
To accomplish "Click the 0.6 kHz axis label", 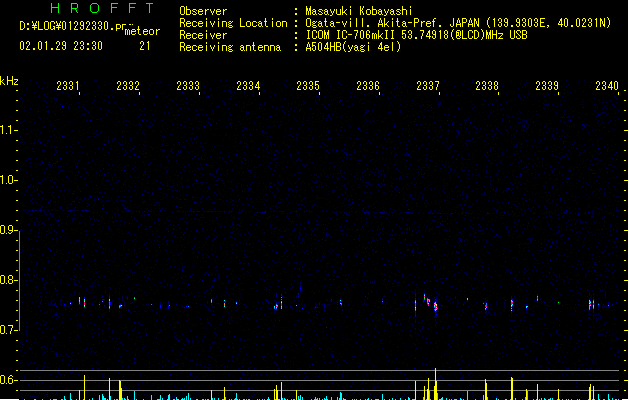I will click(8, 380).
